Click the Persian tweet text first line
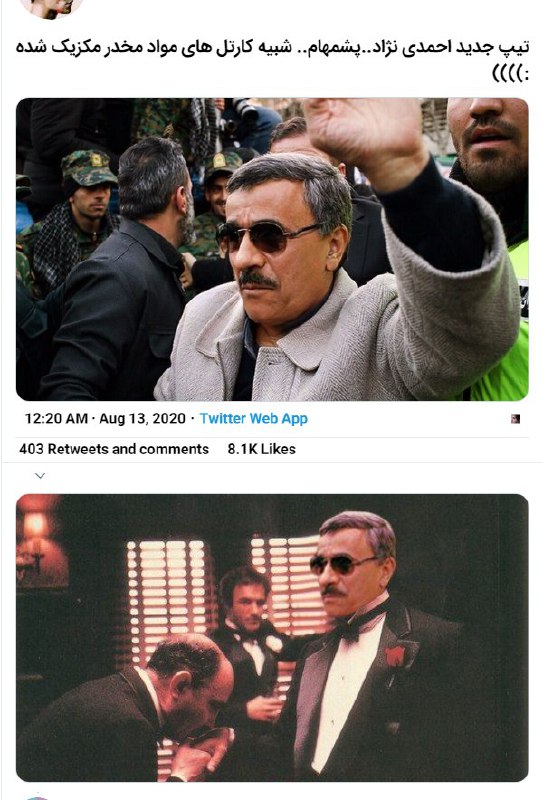Image resolution: width=543 pixels, height=800 pixels. click(x=272, y=47)
